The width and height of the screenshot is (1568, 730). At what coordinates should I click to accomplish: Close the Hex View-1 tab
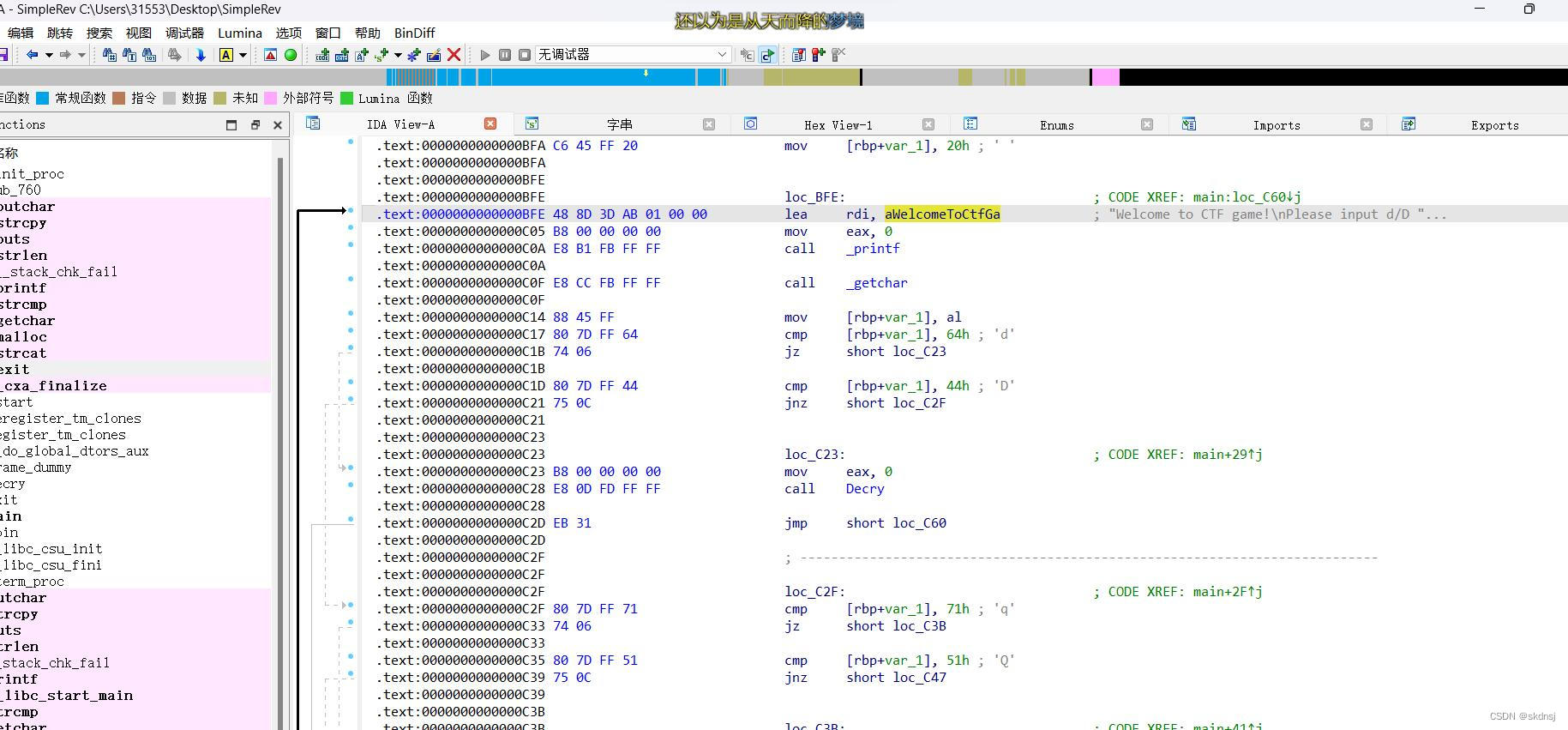coord(928,124)
